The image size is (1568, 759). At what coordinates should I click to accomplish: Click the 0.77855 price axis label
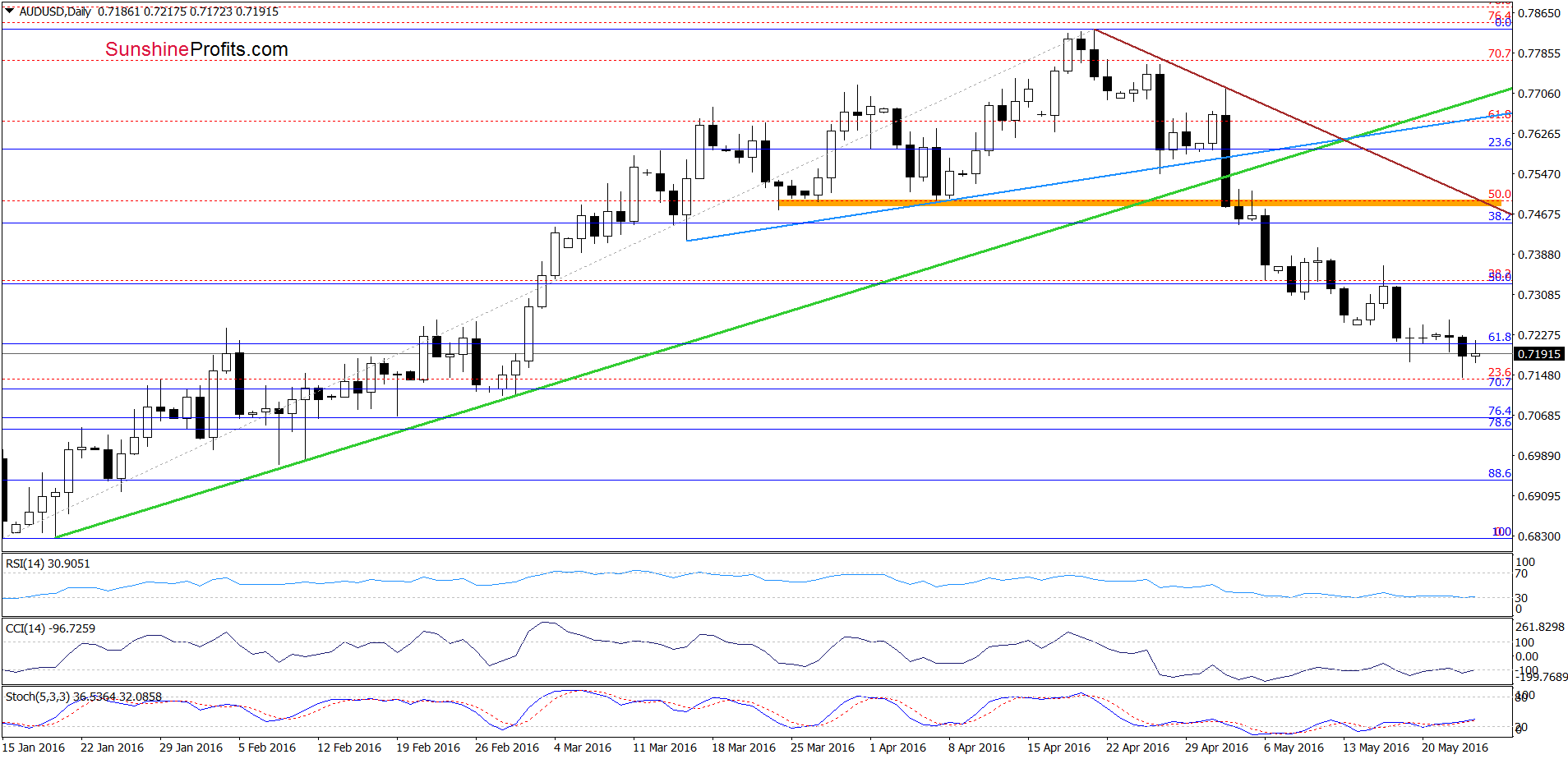pos(1539,53)
